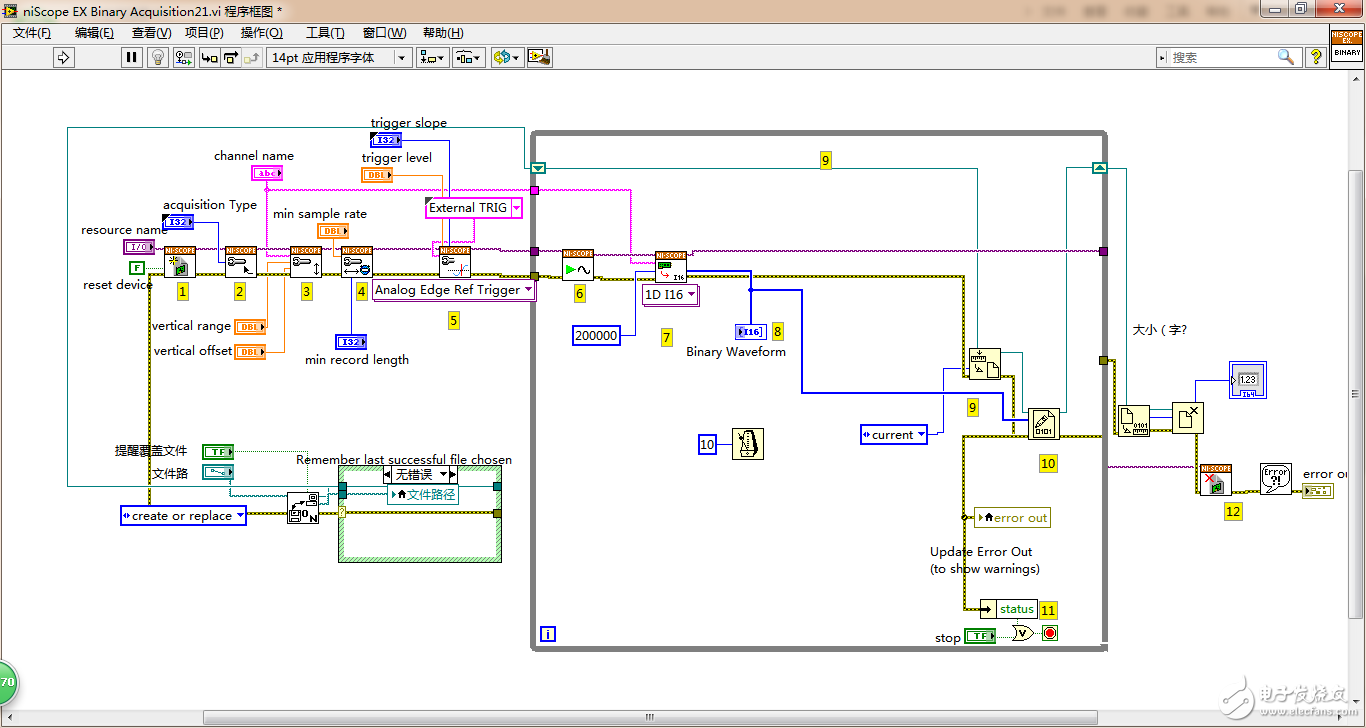Click the stop Boolean TF terminal
The image size is (1366, 728).
(979, 636)
